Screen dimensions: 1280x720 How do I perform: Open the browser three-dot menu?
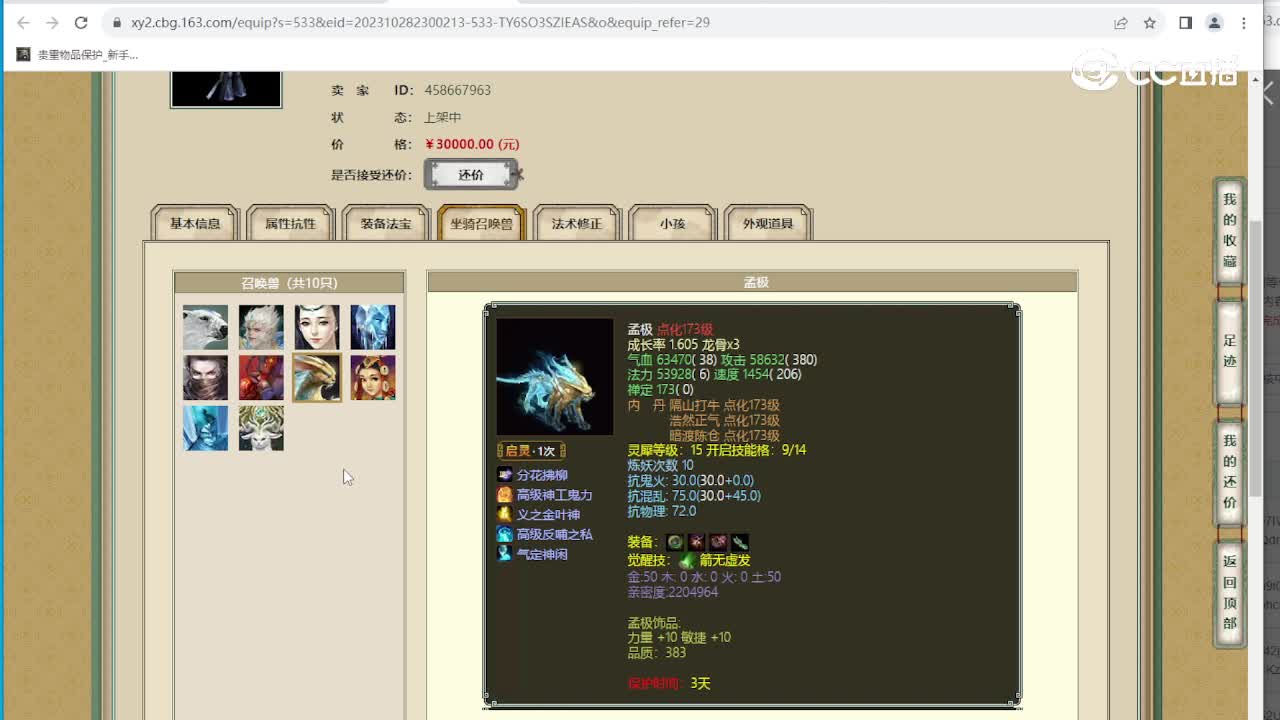pyautogui.click(x=1245, y=22)
